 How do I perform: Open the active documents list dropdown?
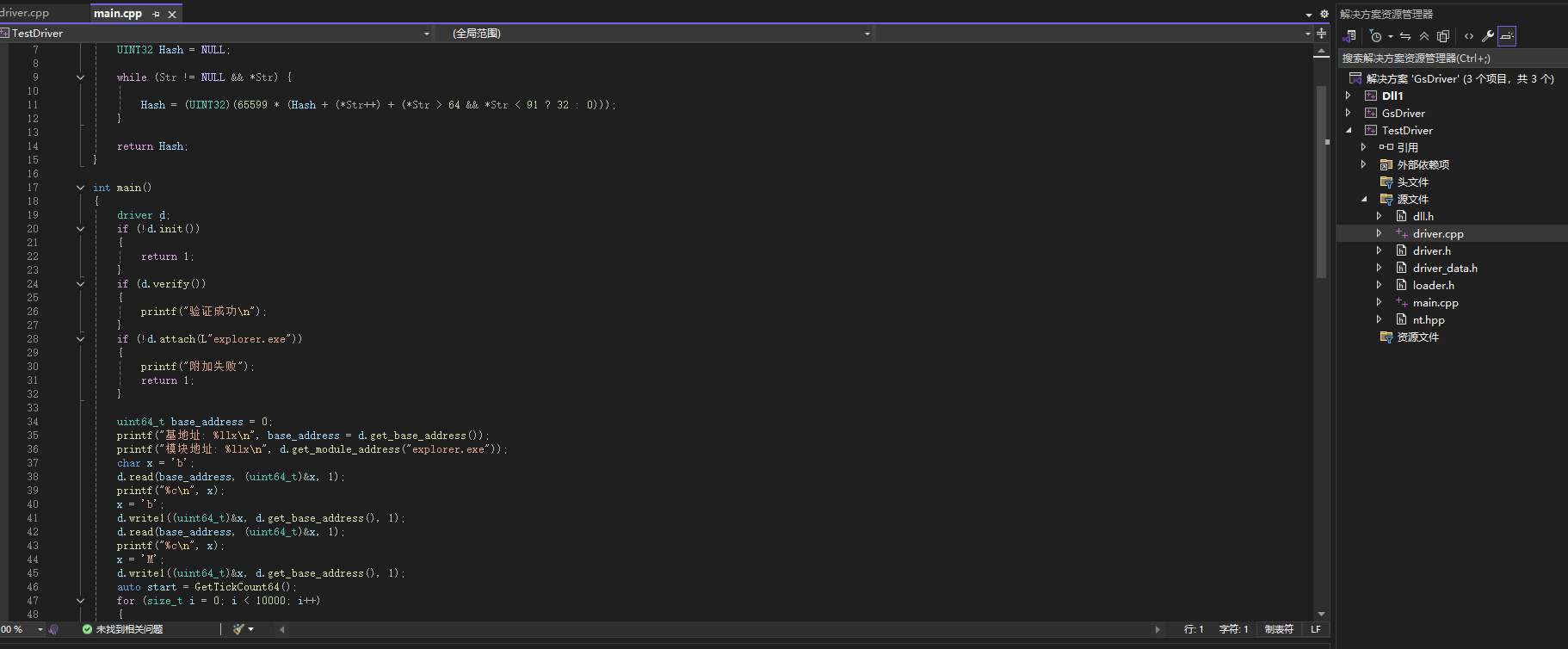point(1309,14)
